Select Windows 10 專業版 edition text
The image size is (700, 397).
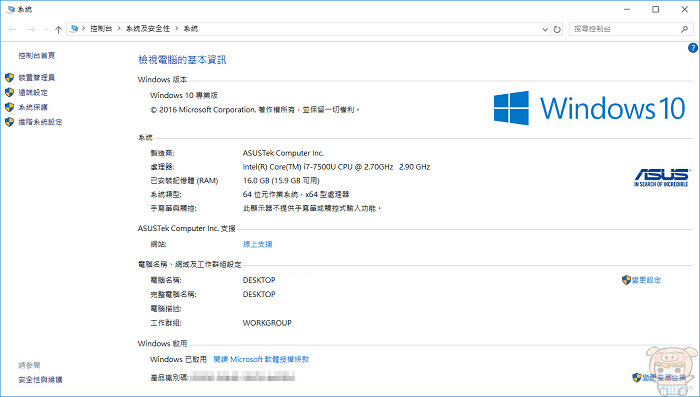[184, 95]
